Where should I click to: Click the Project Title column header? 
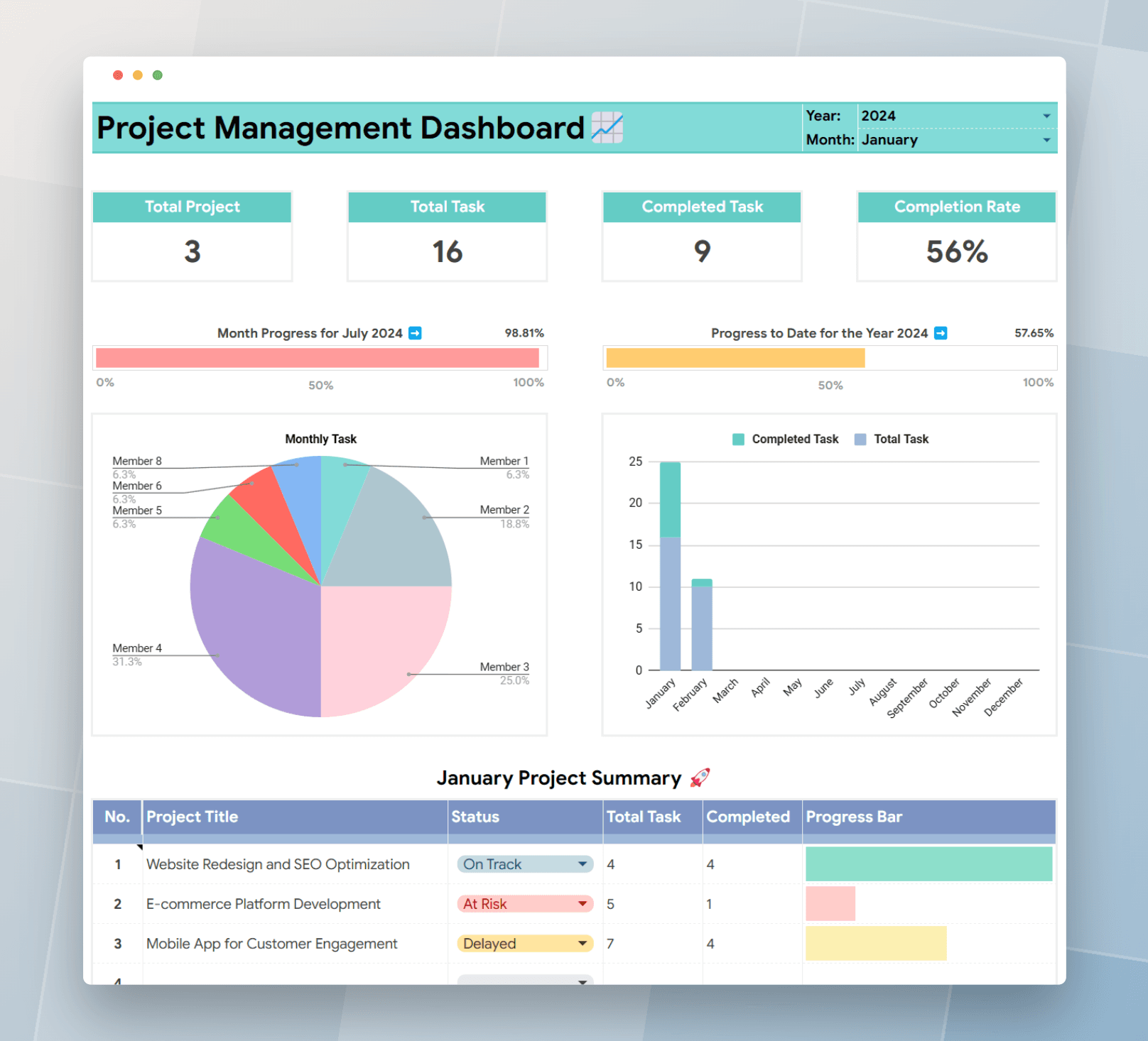295,817
